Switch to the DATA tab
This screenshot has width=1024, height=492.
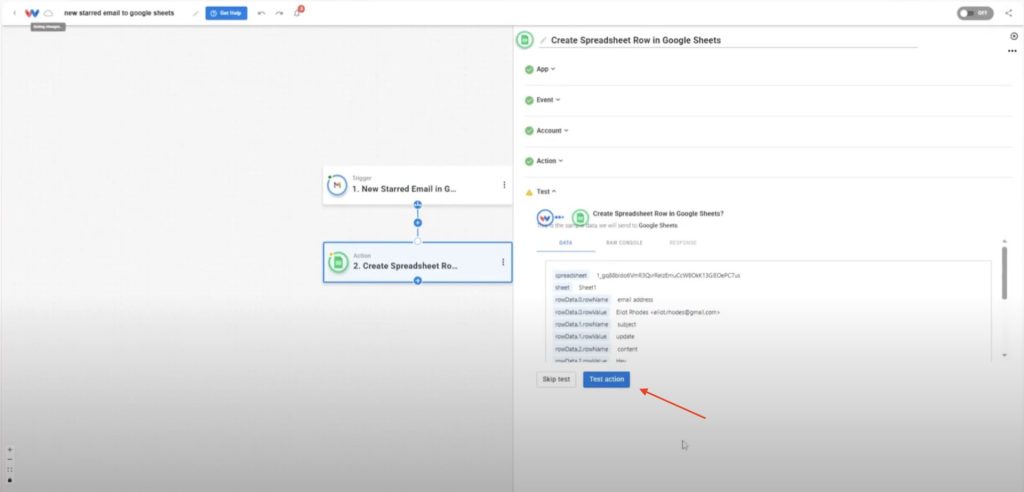click(566, 243)
